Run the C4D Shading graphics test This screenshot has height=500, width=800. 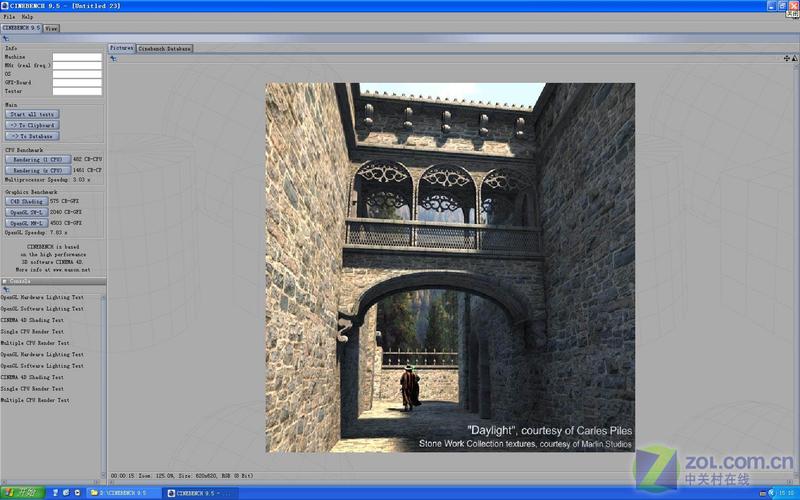pyautogui.click(x=27, y=202)
